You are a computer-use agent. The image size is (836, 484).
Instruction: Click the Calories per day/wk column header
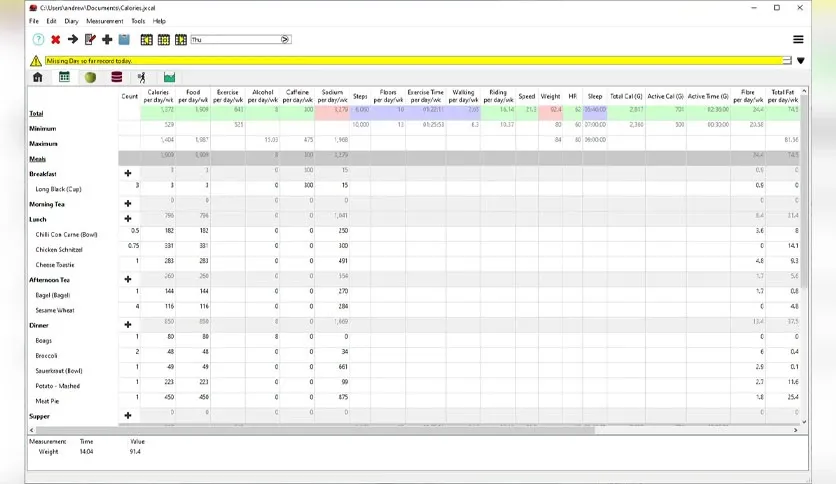(158, 96)
